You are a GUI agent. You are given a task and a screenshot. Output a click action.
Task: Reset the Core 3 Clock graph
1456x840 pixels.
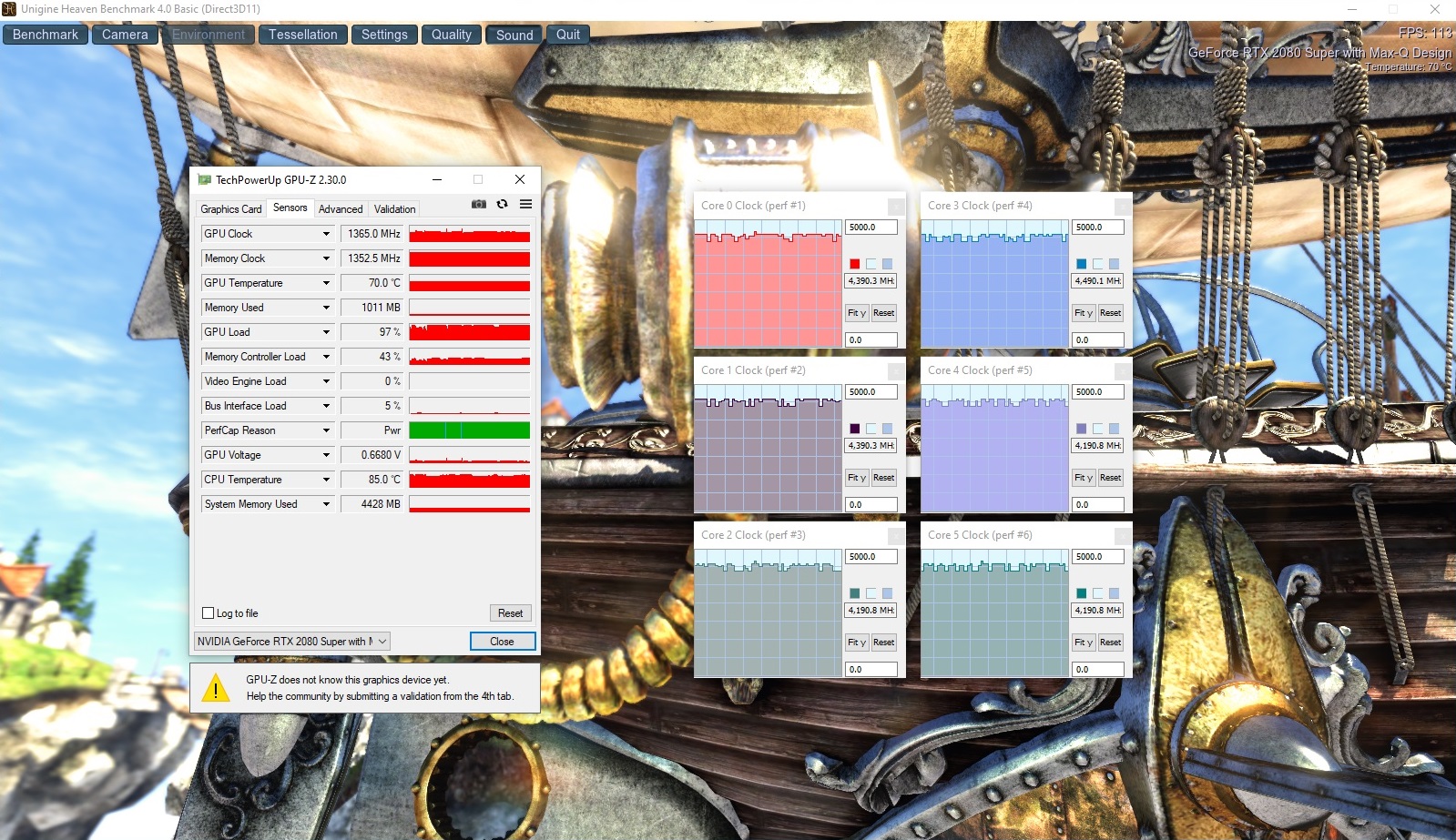pyautogui.click(x=1110, y=313)
